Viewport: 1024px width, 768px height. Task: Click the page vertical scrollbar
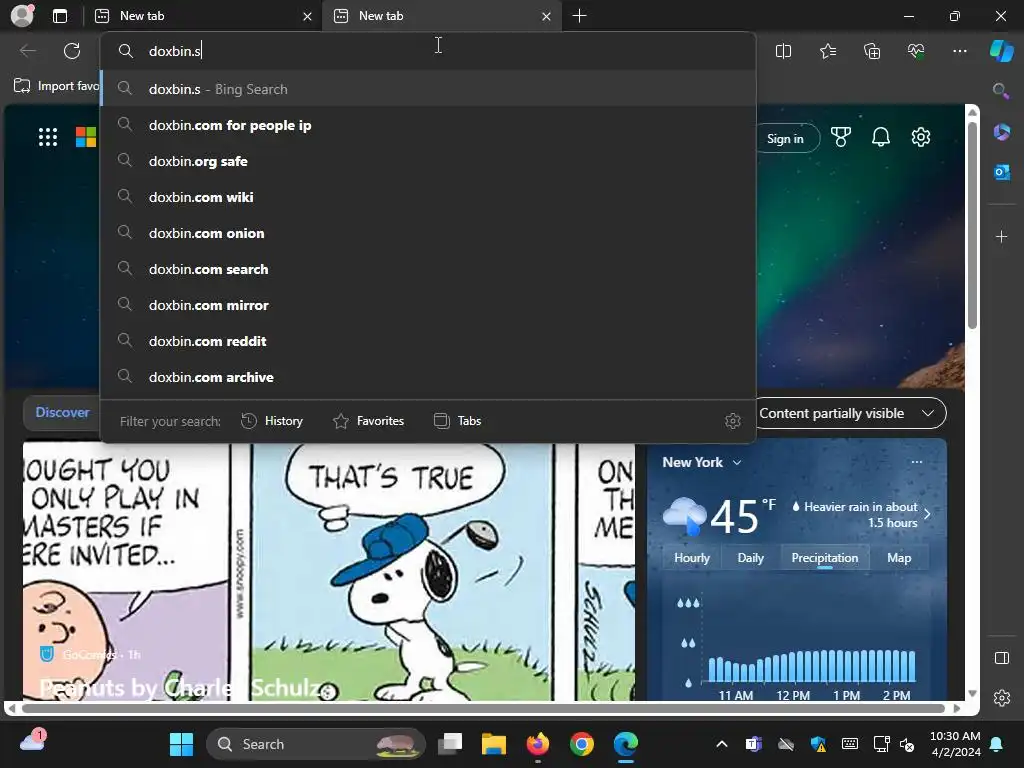pyautogui.click(x=972, y=225)
